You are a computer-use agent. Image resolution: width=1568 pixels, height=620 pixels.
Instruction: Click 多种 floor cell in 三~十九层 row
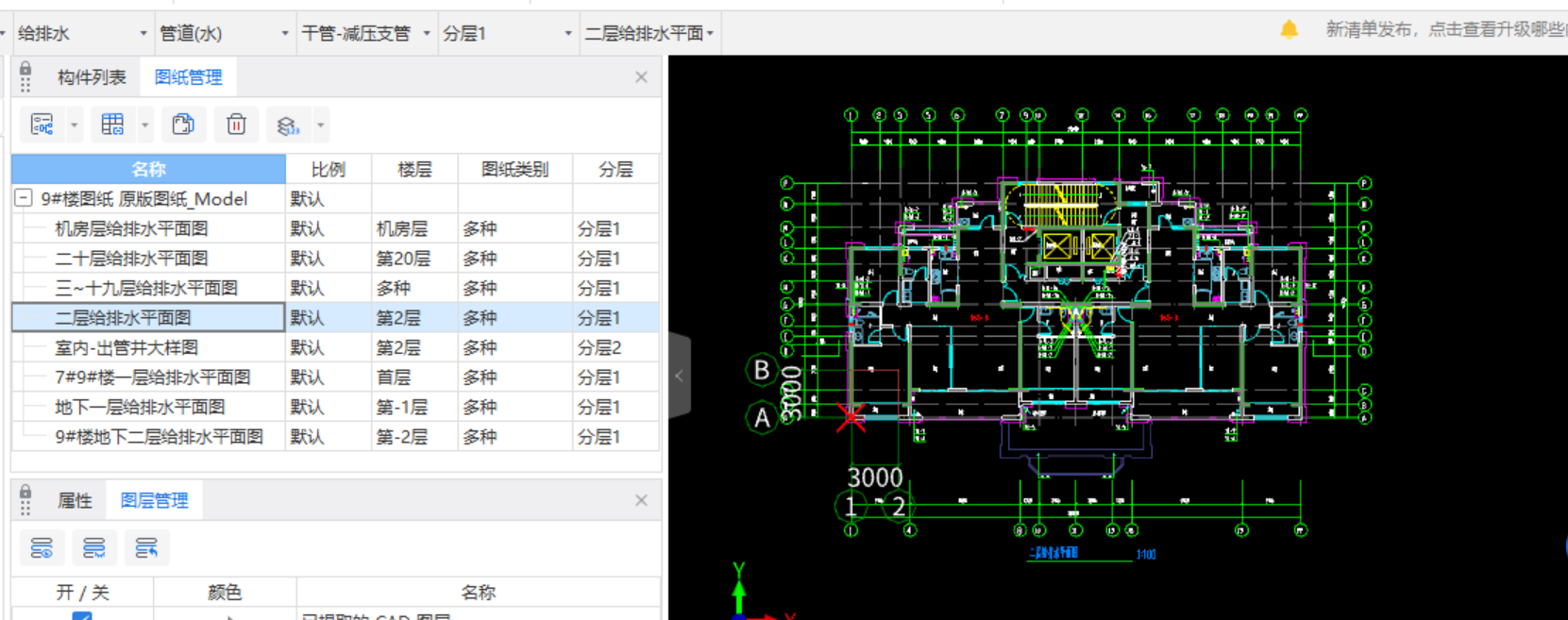click(414, 288)
